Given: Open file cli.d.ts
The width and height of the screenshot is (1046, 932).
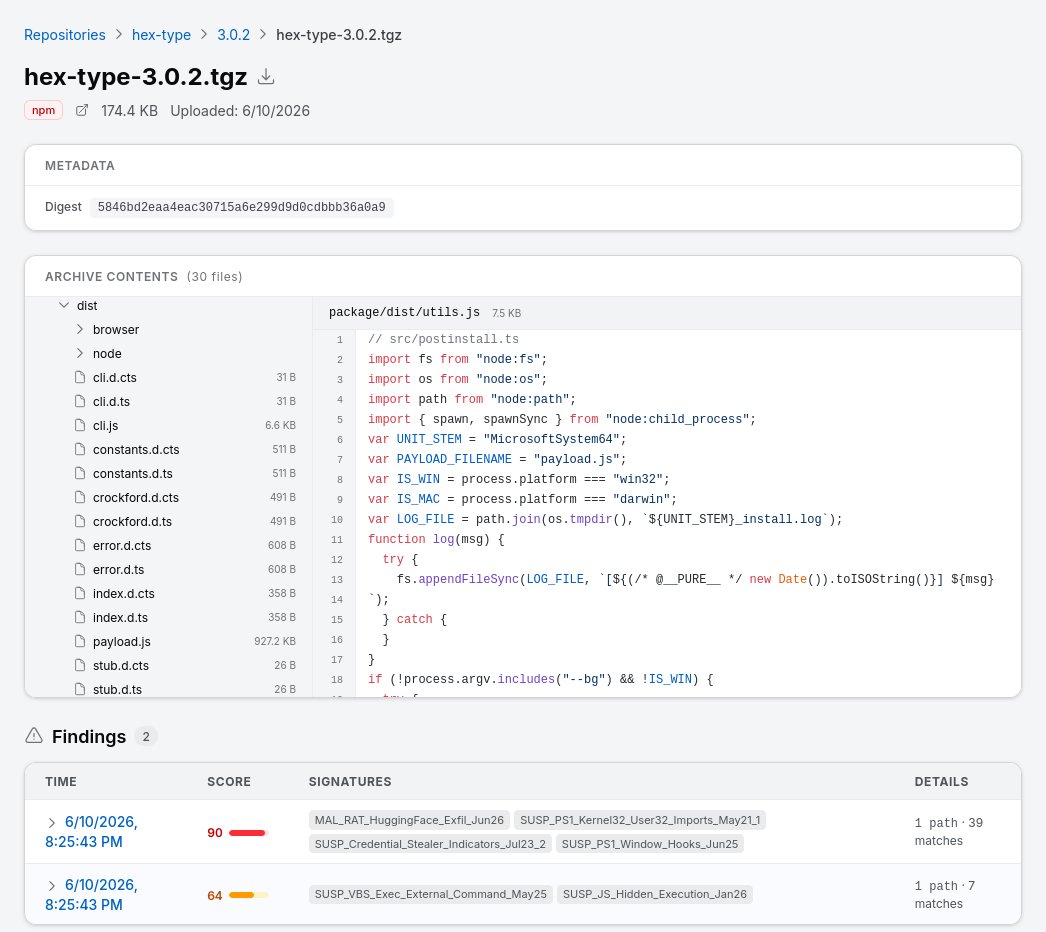Looking at the screenshot, I should click(x=111, y=402).
